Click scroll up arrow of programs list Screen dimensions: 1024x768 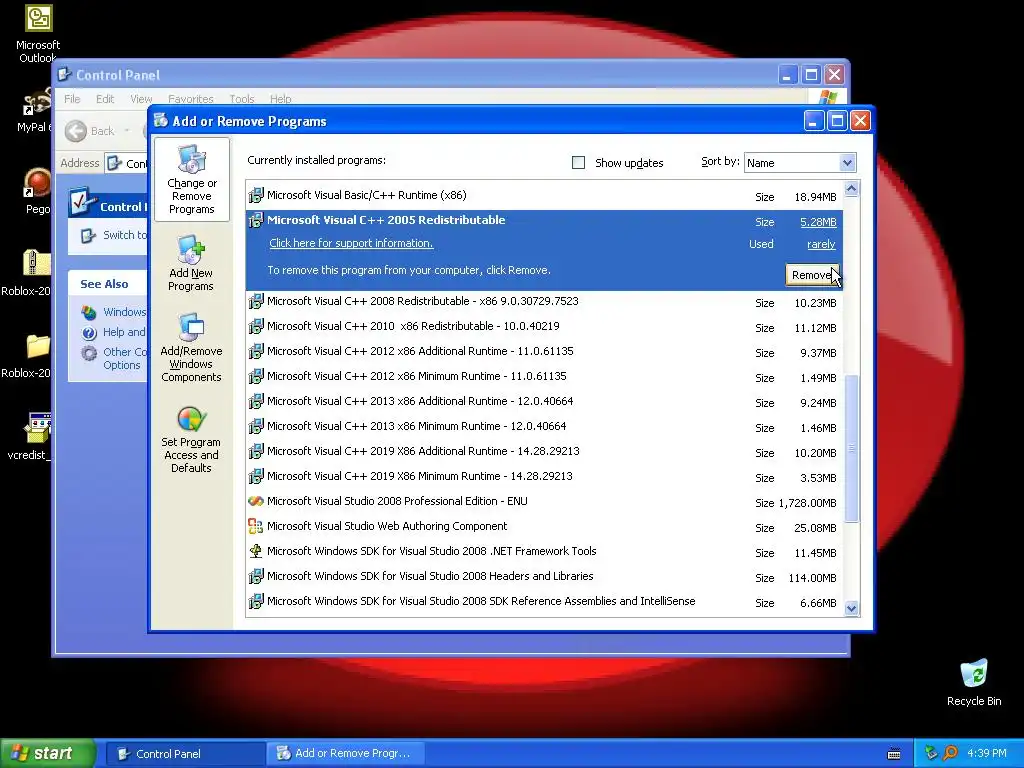[x=851, y=189]
